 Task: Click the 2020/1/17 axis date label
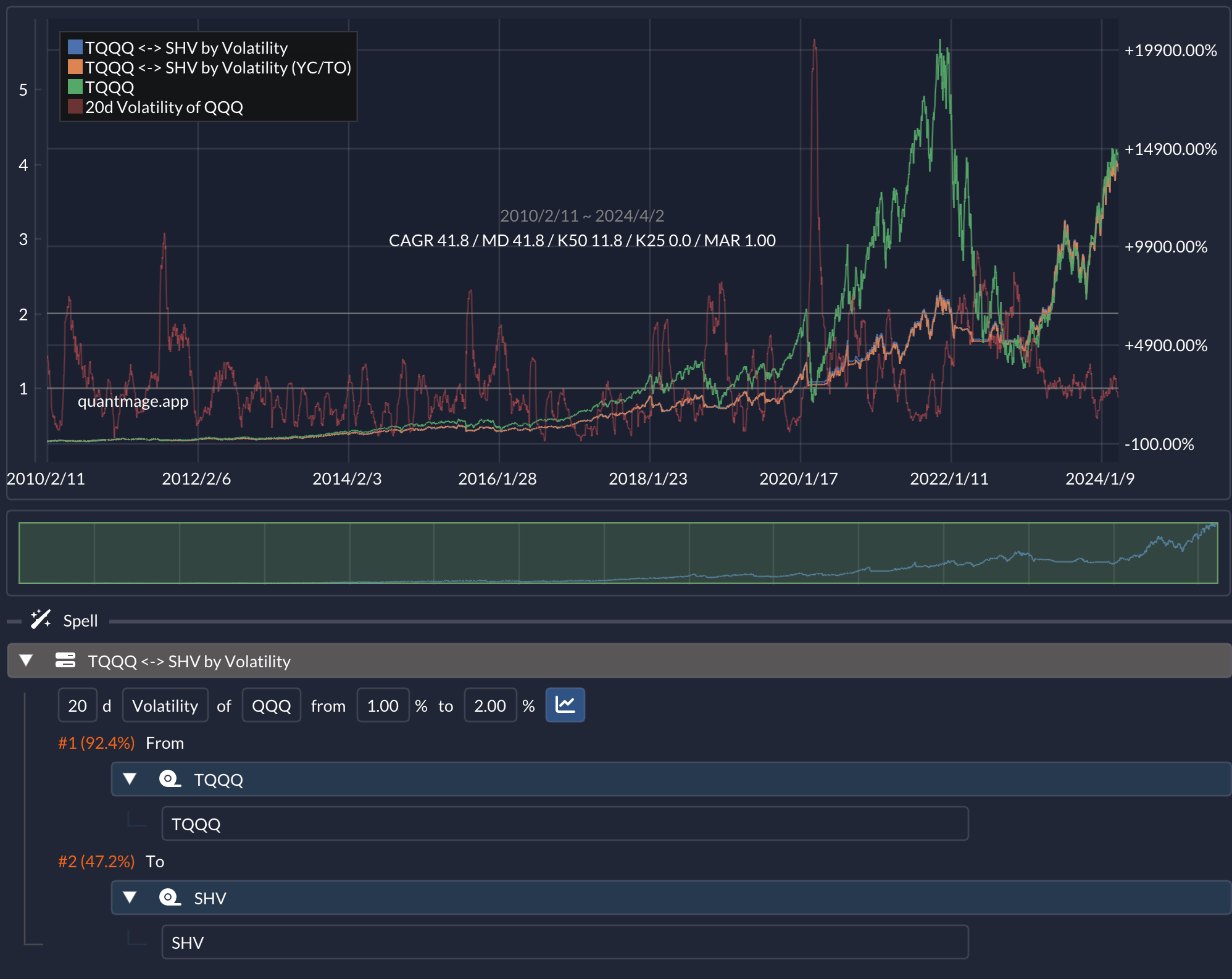coord(799,478)
